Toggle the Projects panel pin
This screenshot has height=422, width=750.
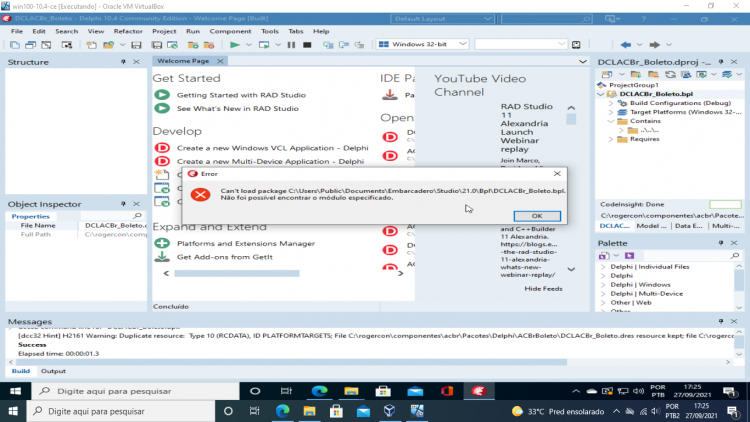click(721, 62)
